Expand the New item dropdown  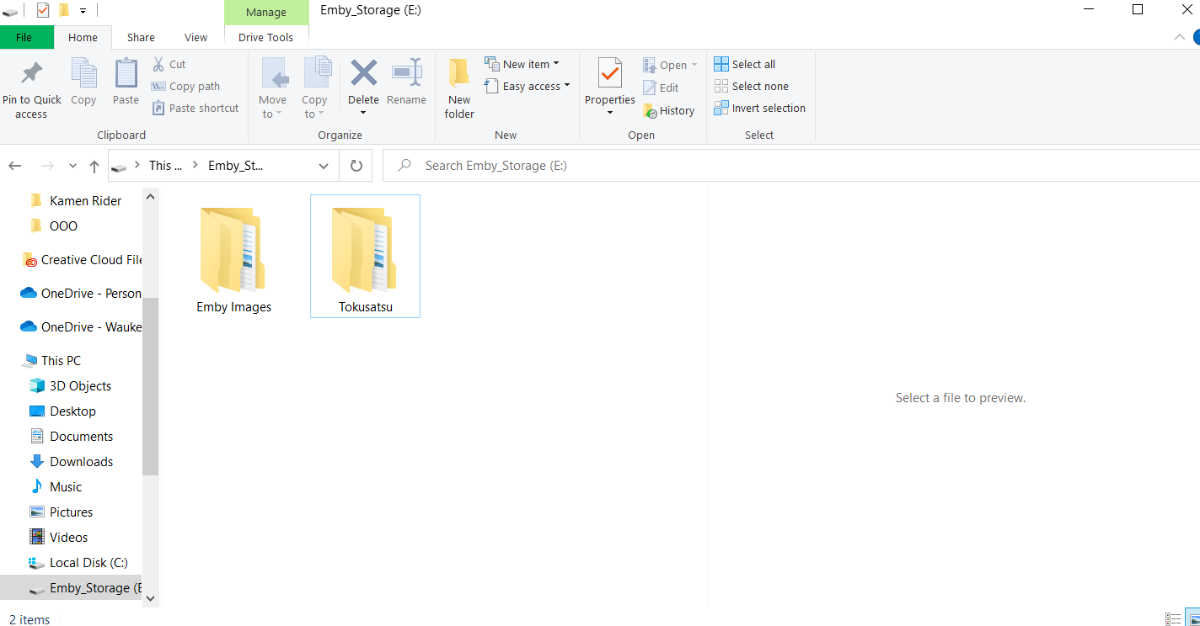[525, 62]
